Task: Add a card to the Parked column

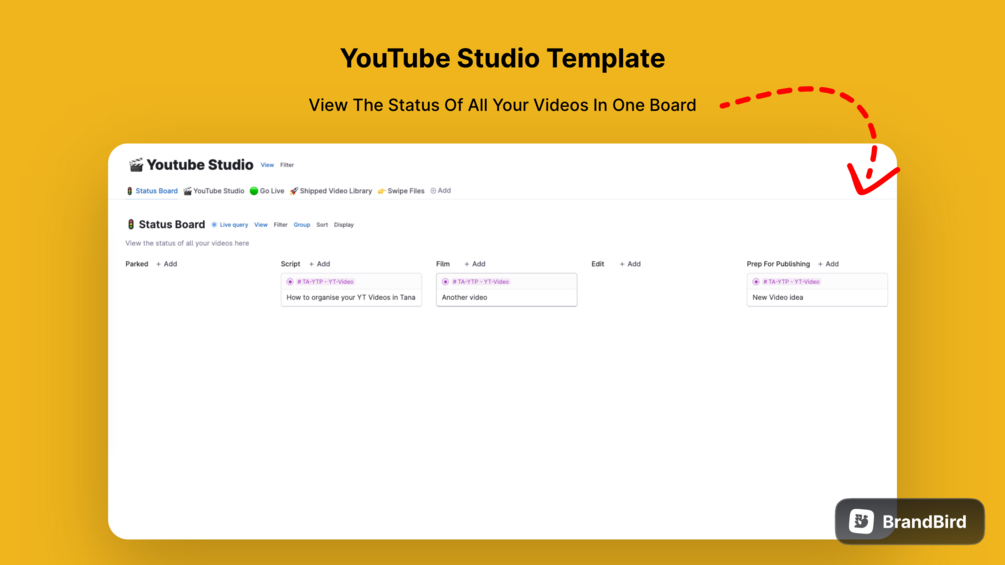Action: click(167, 264)
